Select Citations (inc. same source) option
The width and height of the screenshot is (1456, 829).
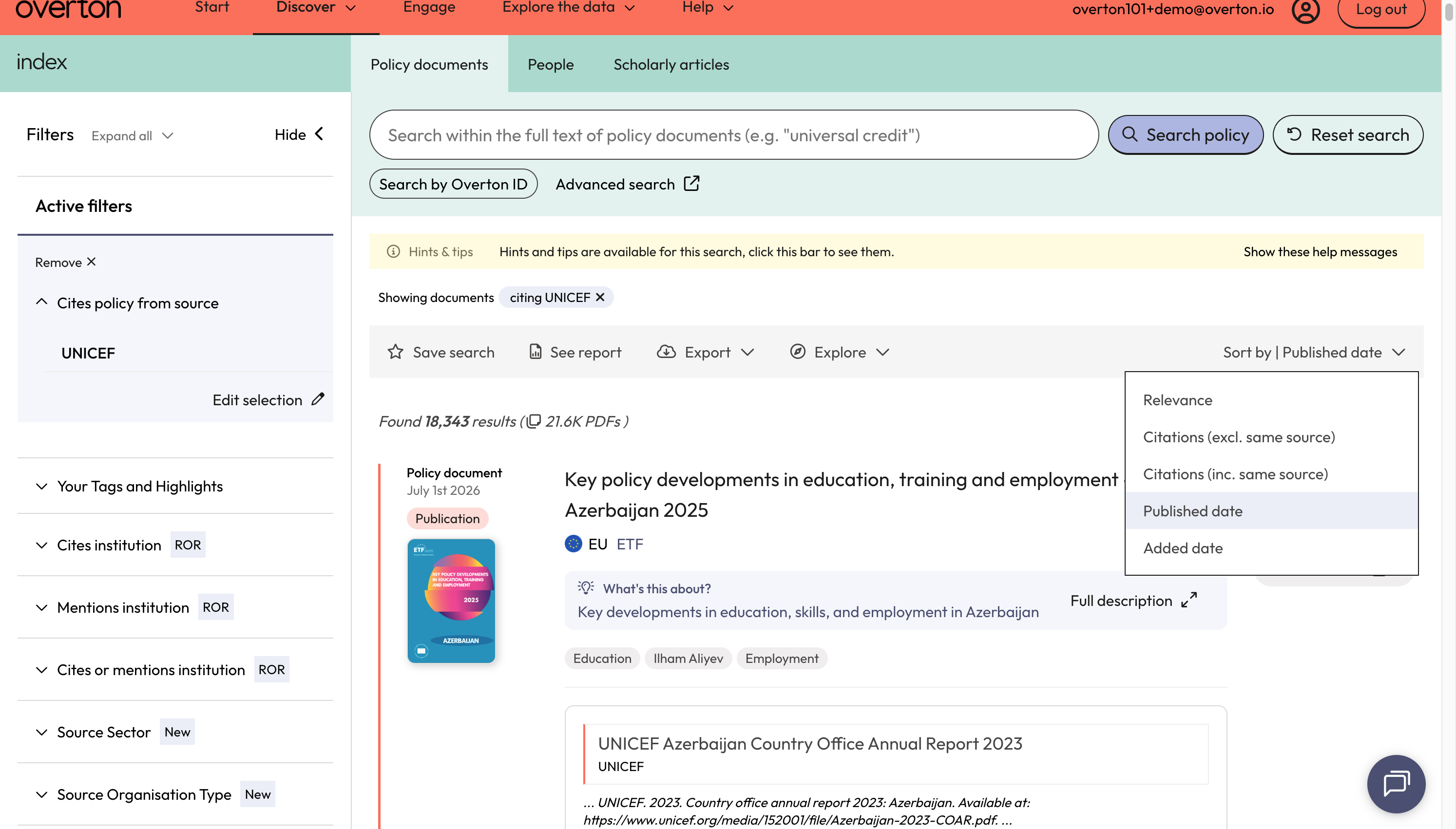[1271, 474]
